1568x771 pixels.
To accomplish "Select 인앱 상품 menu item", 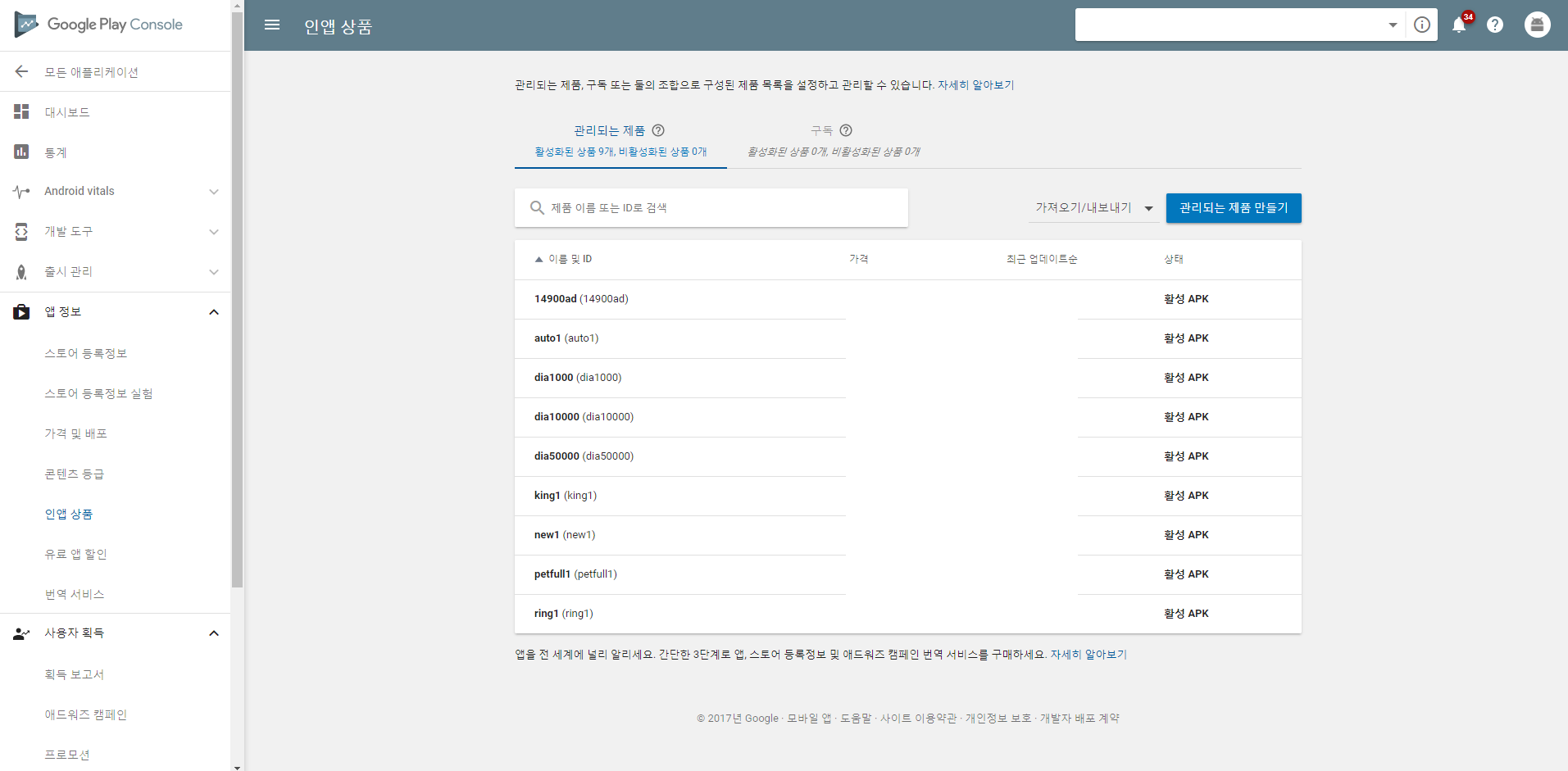I will click(69, 514).
